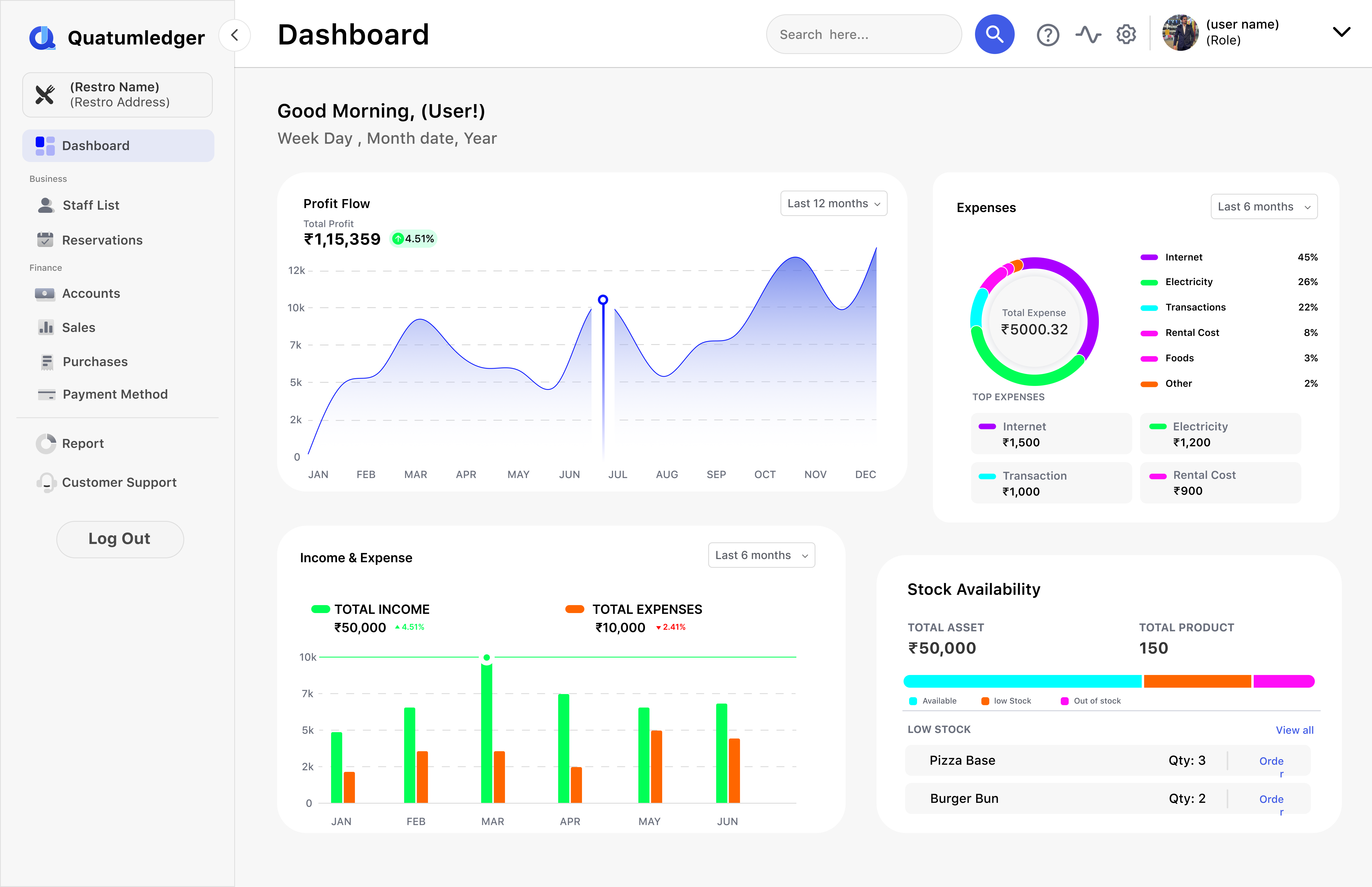Open the Last 12 months dropdown on Profit Flow
This screenshot has width=1372, height=887.
(x=833, y=203)
